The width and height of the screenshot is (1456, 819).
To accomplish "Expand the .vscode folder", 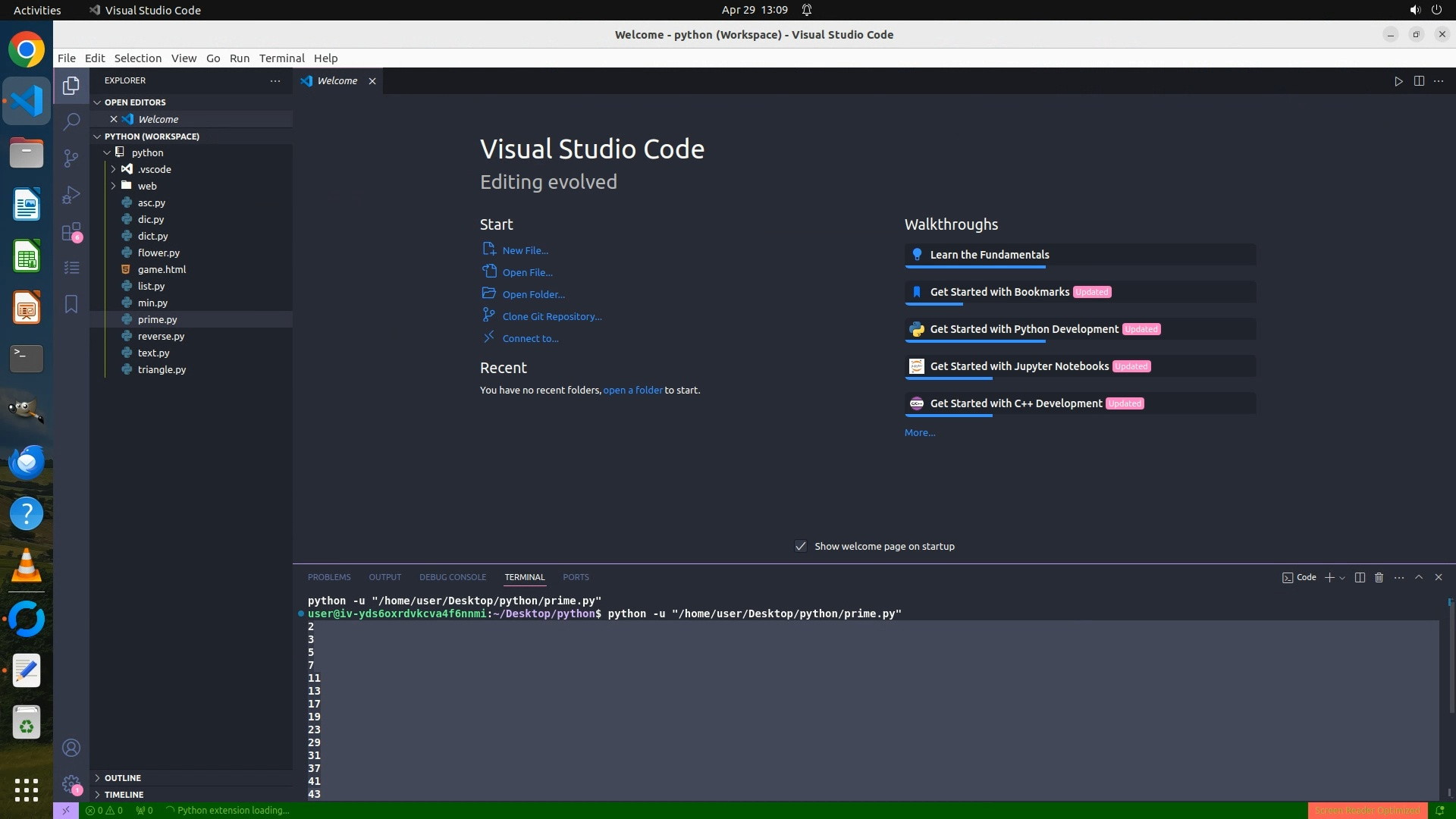I will click(x=154, y=169).
